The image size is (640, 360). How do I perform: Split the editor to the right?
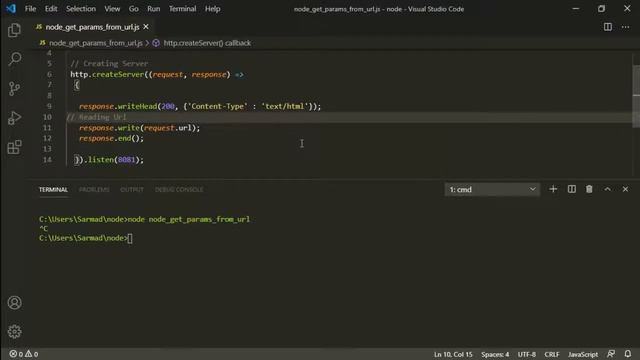(608, 27)
